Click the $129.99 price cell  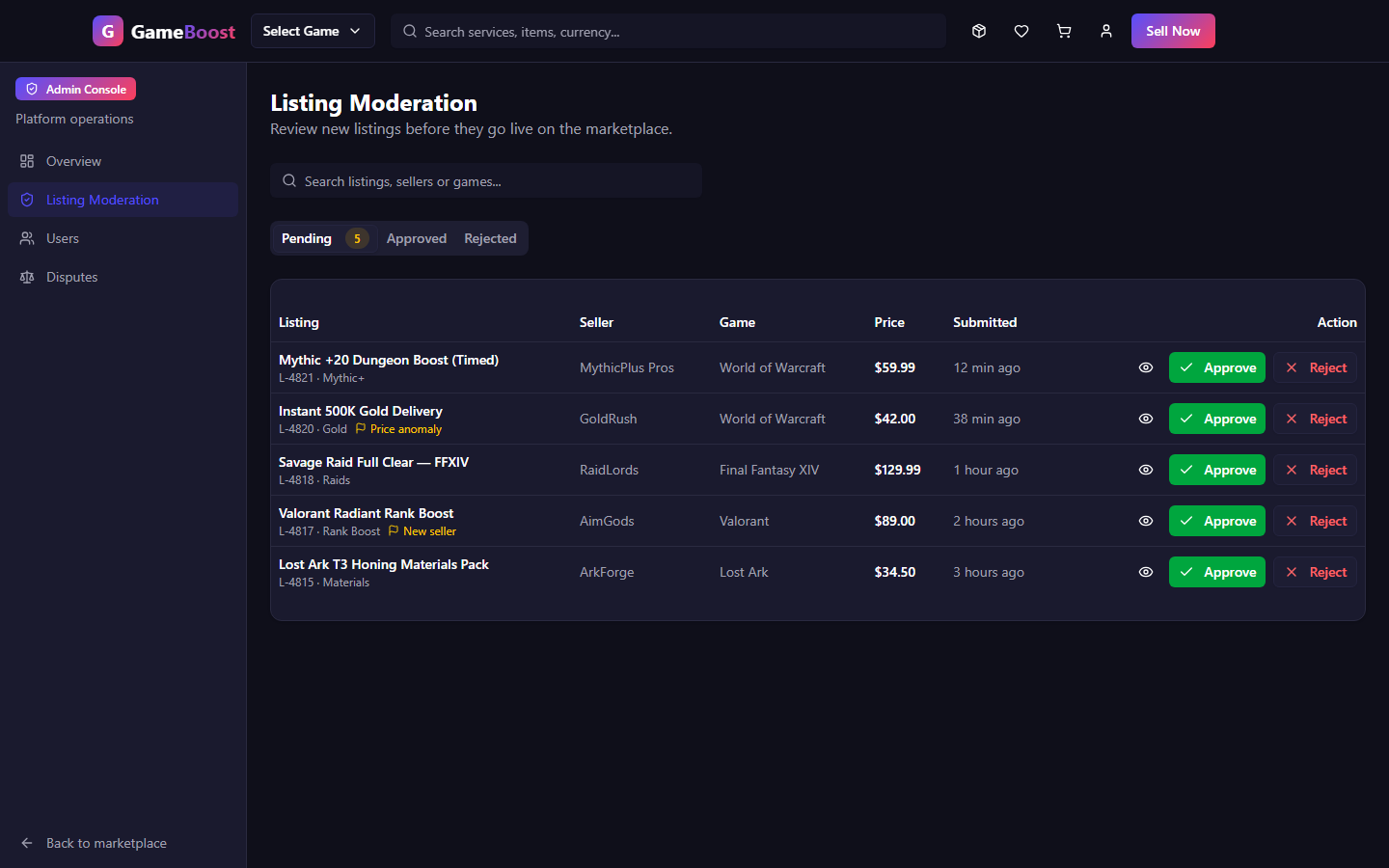898,470
